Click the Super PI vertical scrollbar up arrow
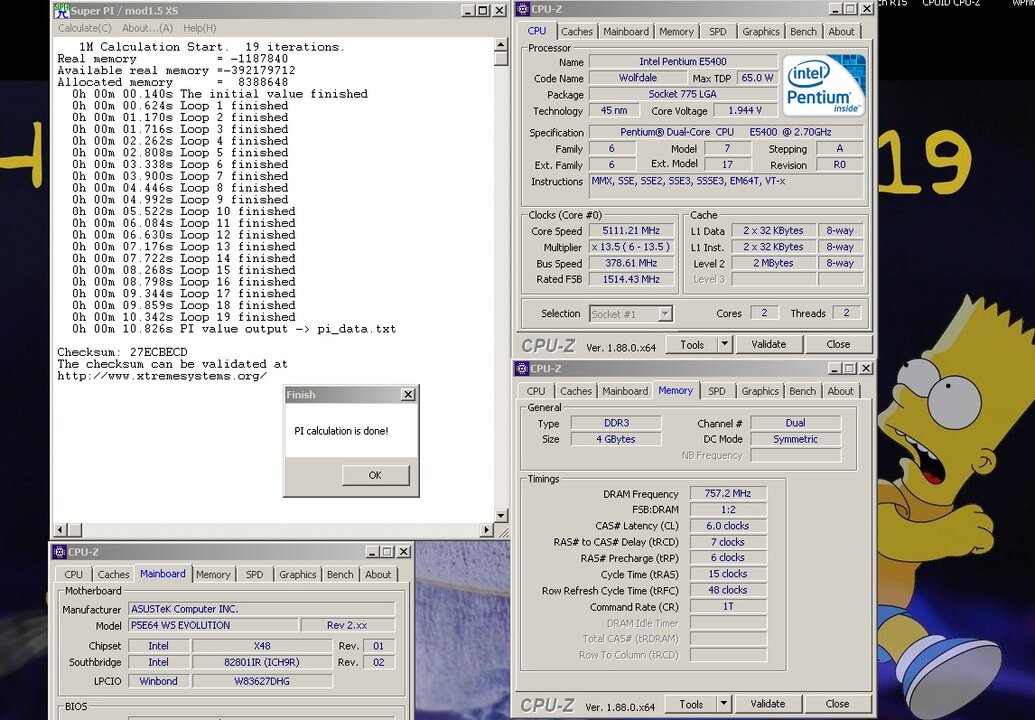The height and width of the screenshot is (720, 1035). pos(500,45)
